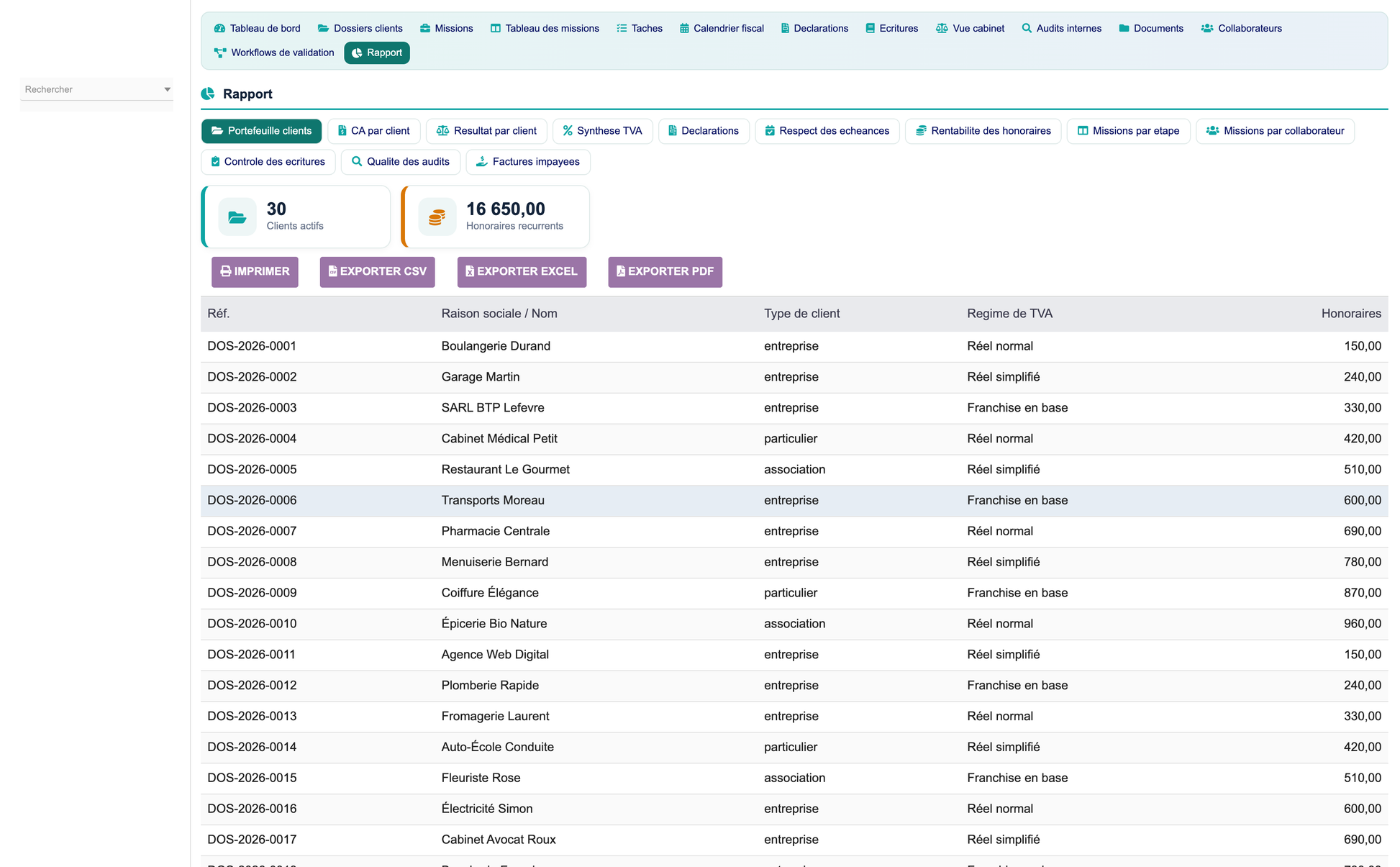
Task: Select the DOS-2026-0001 reference cell
Action: [x=252, y=346]
